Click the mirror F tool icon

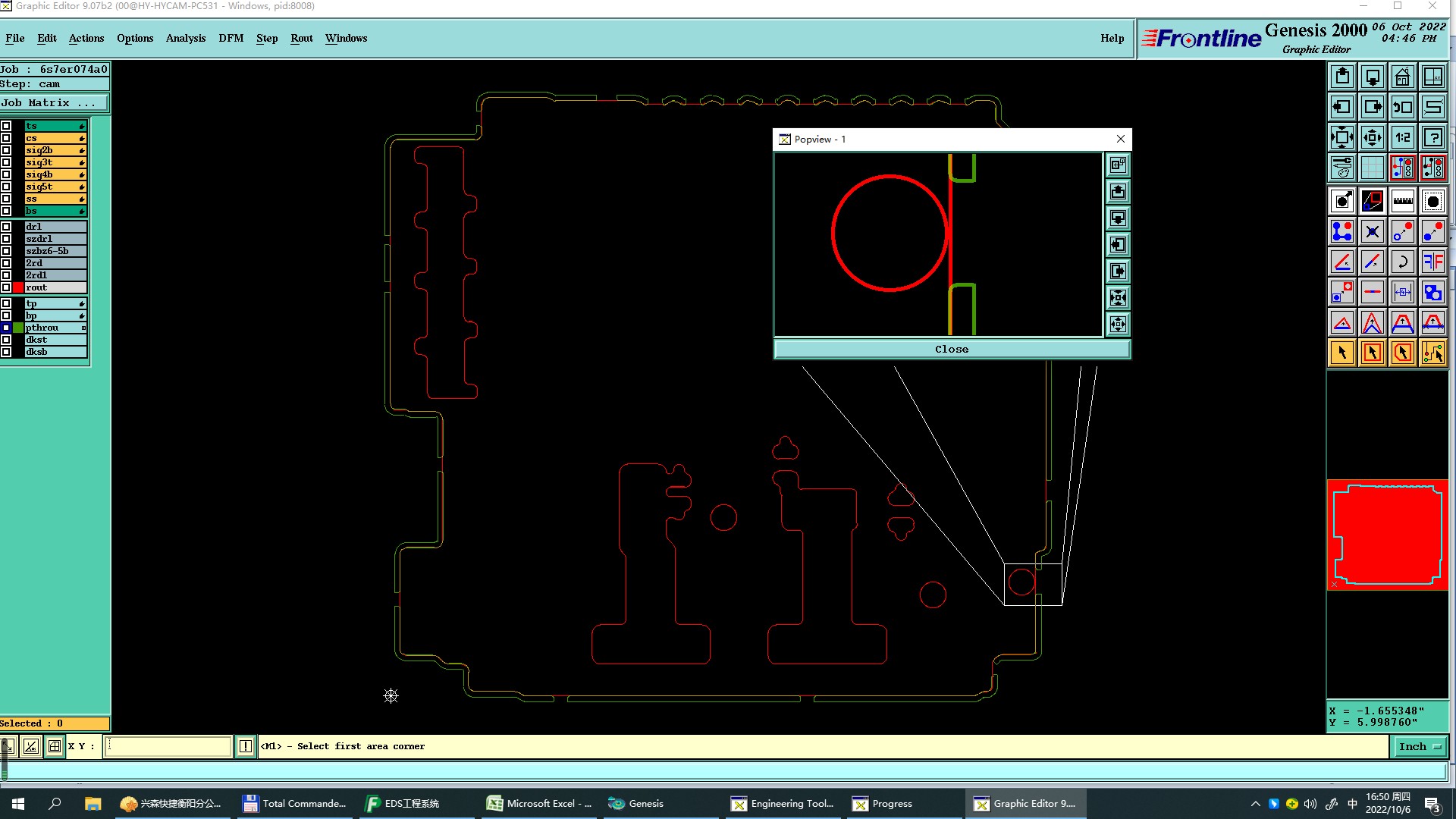point(1432,262)
